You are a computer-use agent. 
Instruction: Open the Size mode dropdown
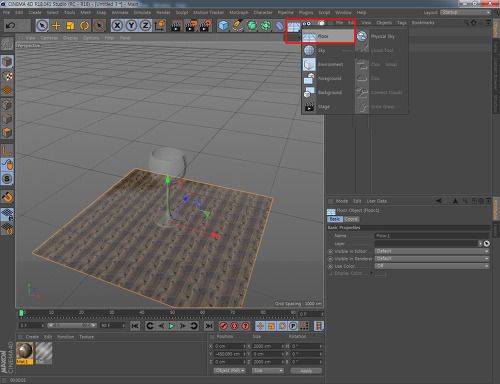(x=268, y=371)
